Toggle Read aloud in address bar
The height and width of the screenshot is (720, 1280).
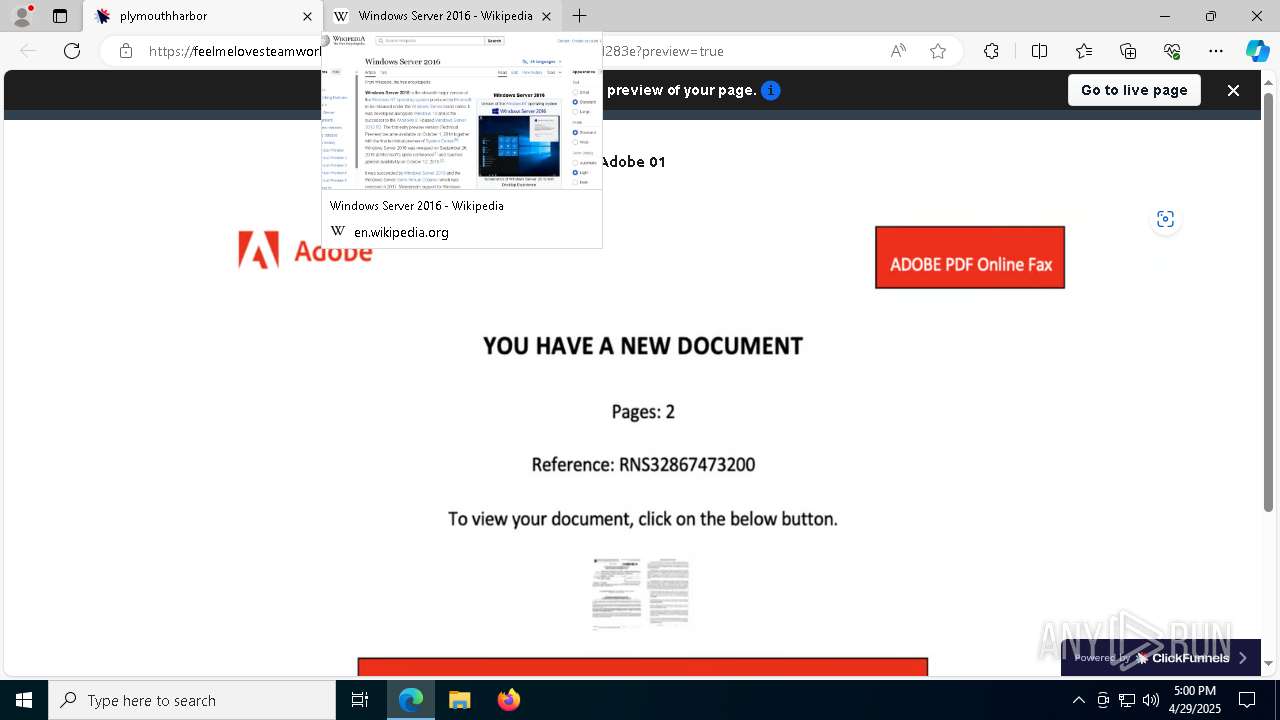click(898, 51)
